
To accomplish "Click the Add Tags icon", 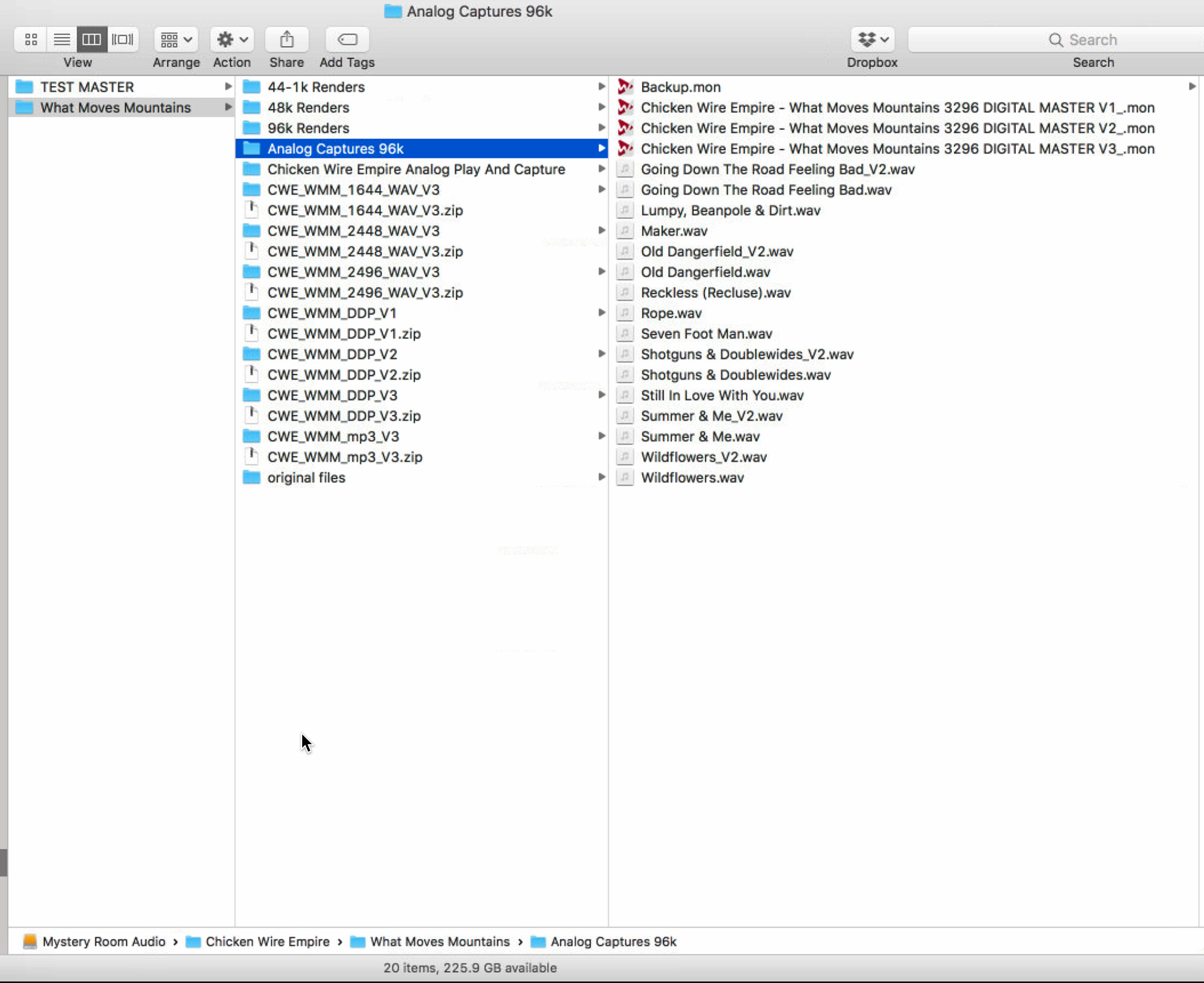I will [x=347, y=40].
